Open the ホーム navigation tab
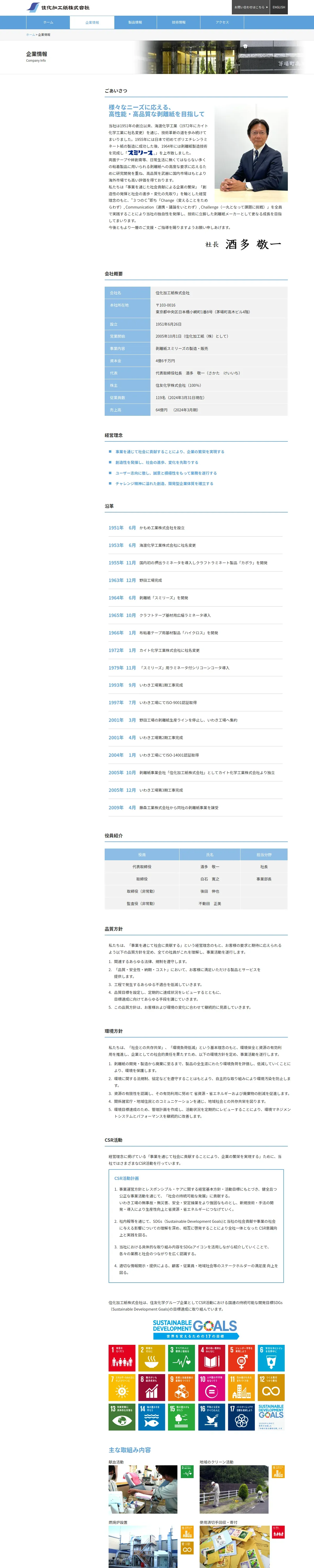 pos(48,22)
